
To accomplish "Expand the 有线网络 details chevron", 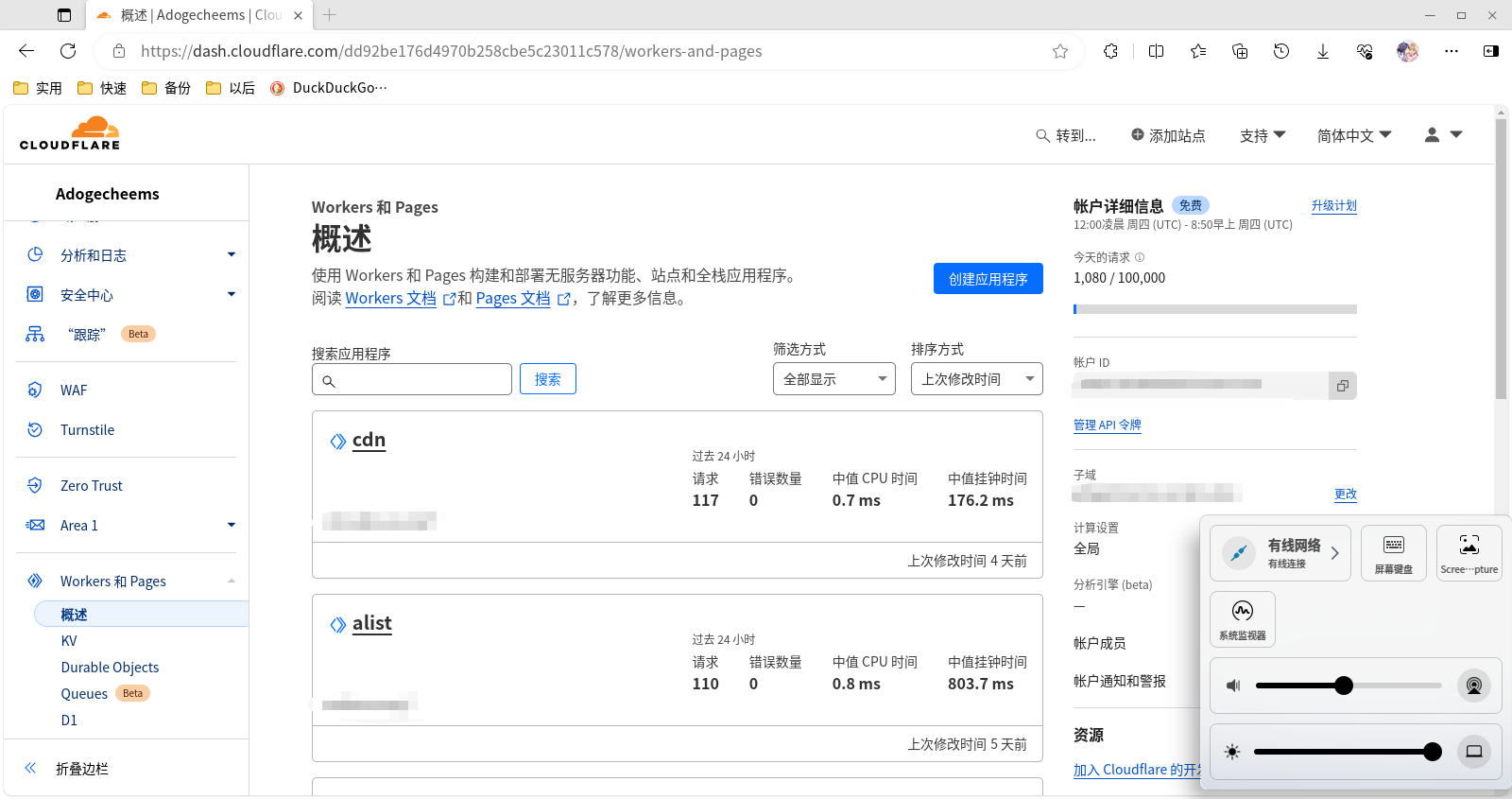I will pyautogui.click(x=1334, y=553).
